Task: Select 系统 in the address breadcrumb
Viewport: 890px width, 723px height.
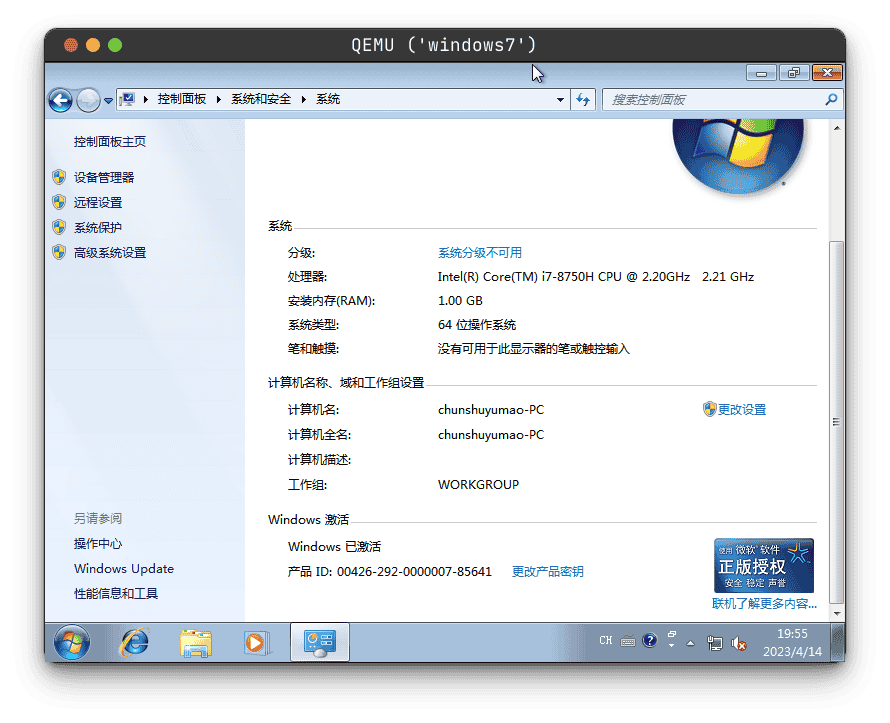Action: tap(328, 99)
